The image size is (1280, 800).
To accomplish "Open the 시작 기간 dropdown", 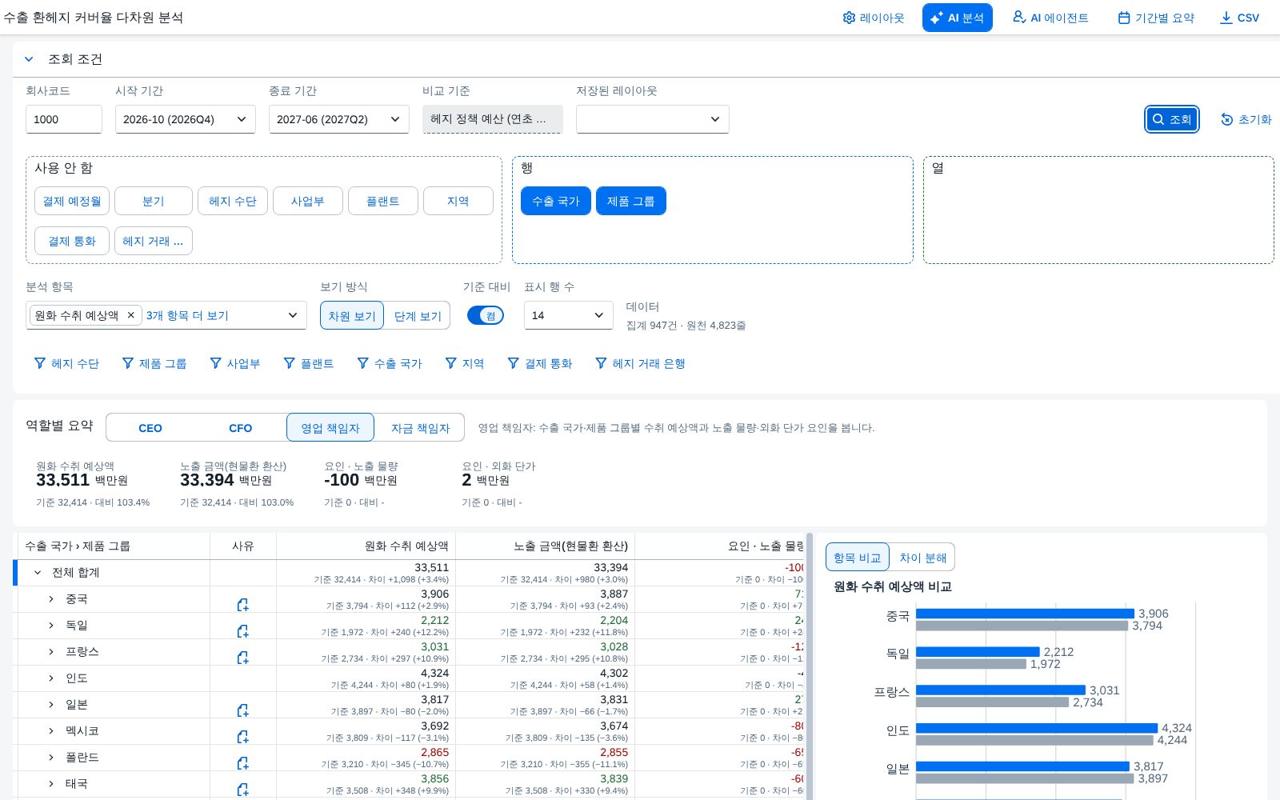I will (x=185, y=119).
